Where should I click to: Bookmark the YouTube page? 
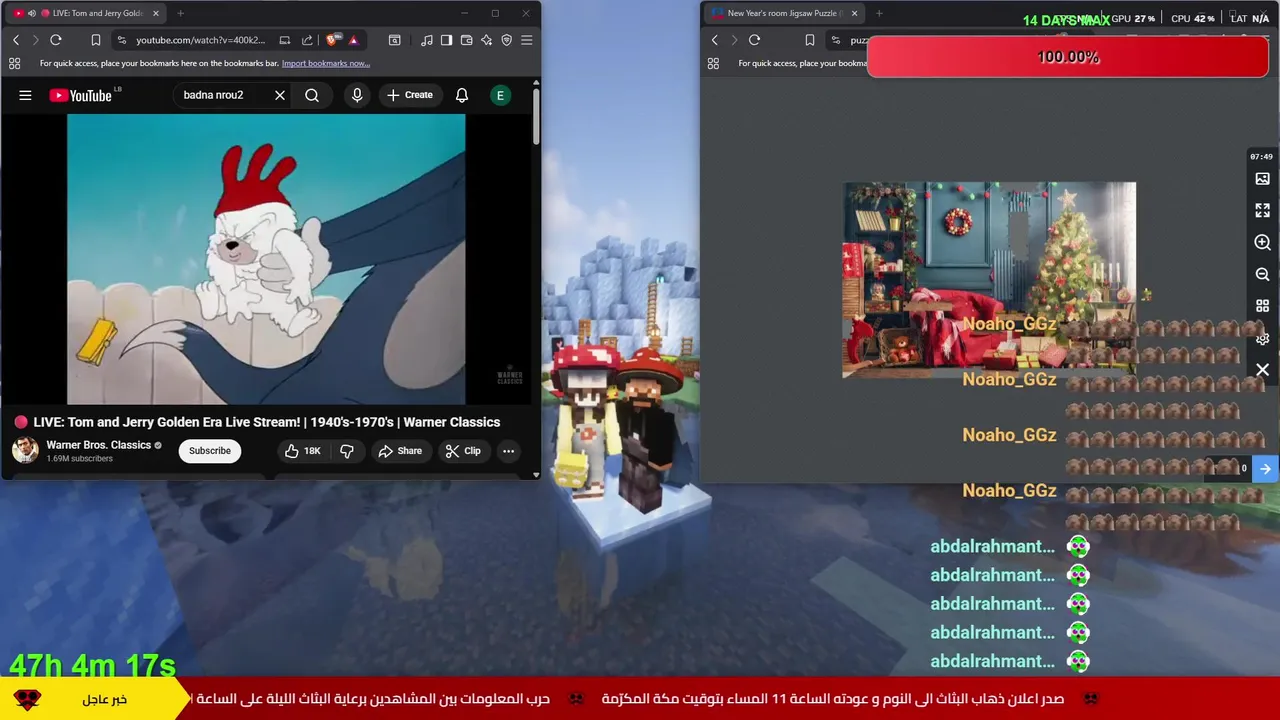(96, 40)
